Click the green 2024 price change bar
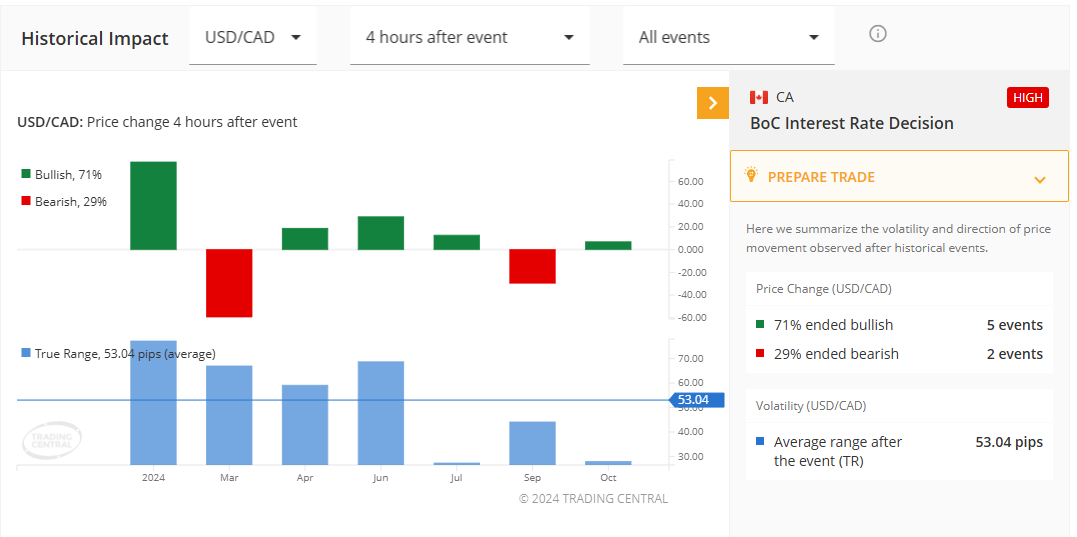 click(x=153, y=205)
